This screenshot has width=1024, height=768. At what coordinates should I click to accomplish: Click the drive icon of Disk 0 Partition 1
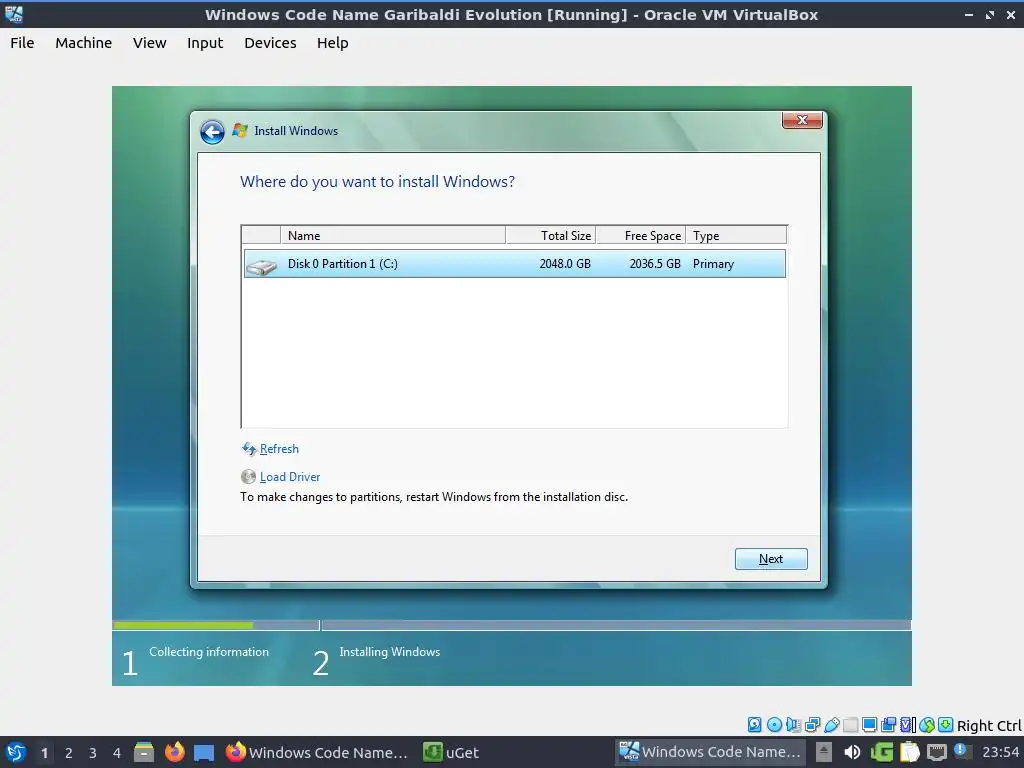pos(261,265)
